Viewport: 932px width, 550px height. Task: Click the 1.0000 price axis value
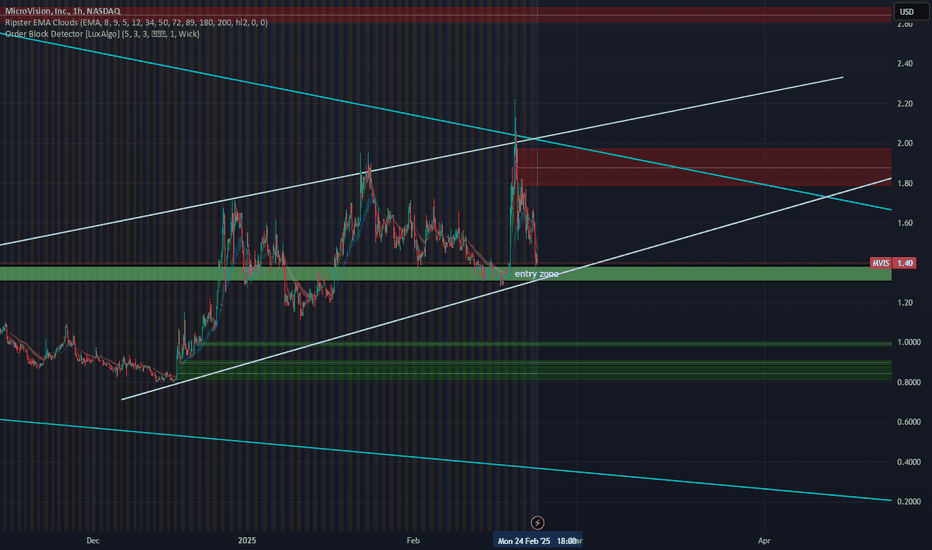tap(909, 342)
